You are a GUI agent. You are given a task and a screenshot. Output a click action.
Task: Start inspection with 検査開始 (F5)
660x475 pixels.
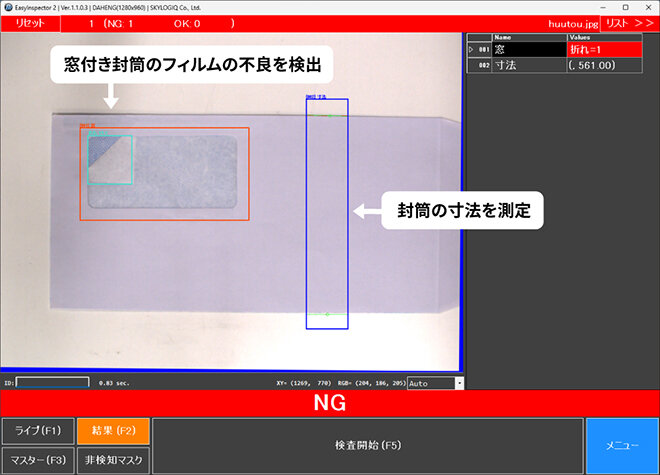(368, 446)
